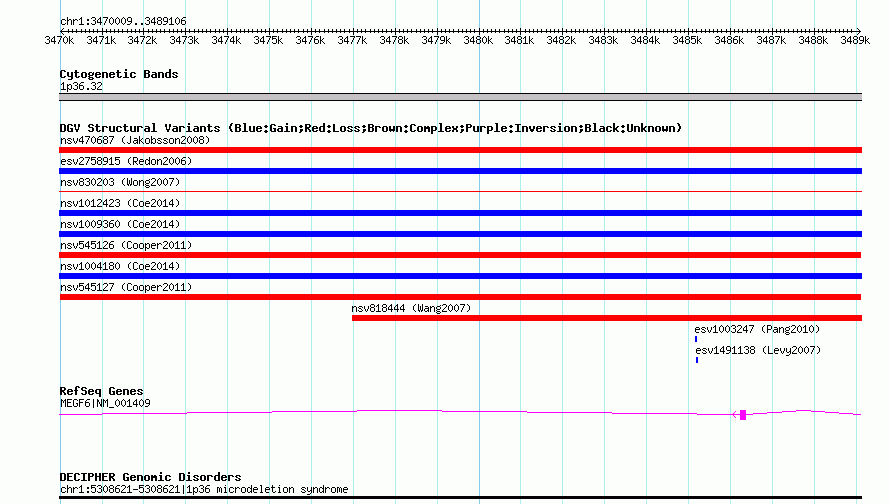Click the blue nsv1004180 Coe2014 gain bar
The image size is (890, 504).
(x=460, y=276)
